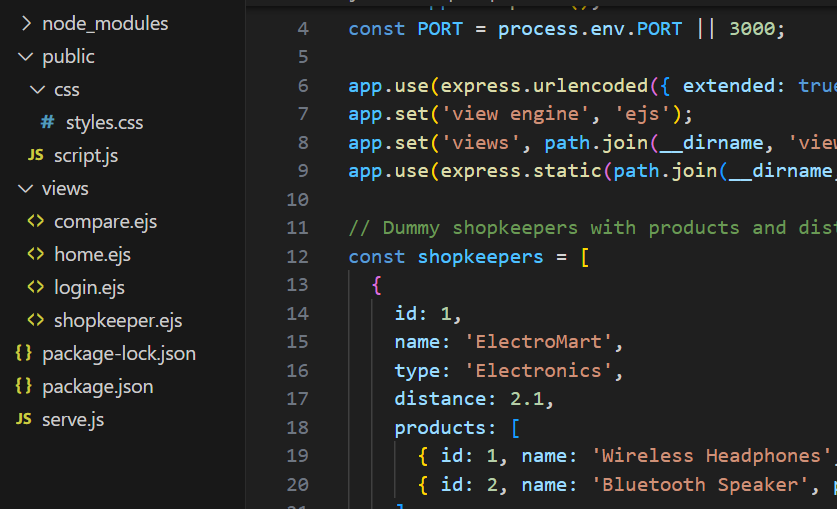The image size is (837, 509).
Task: Select the css folder label
Action: tap(67, 90)
